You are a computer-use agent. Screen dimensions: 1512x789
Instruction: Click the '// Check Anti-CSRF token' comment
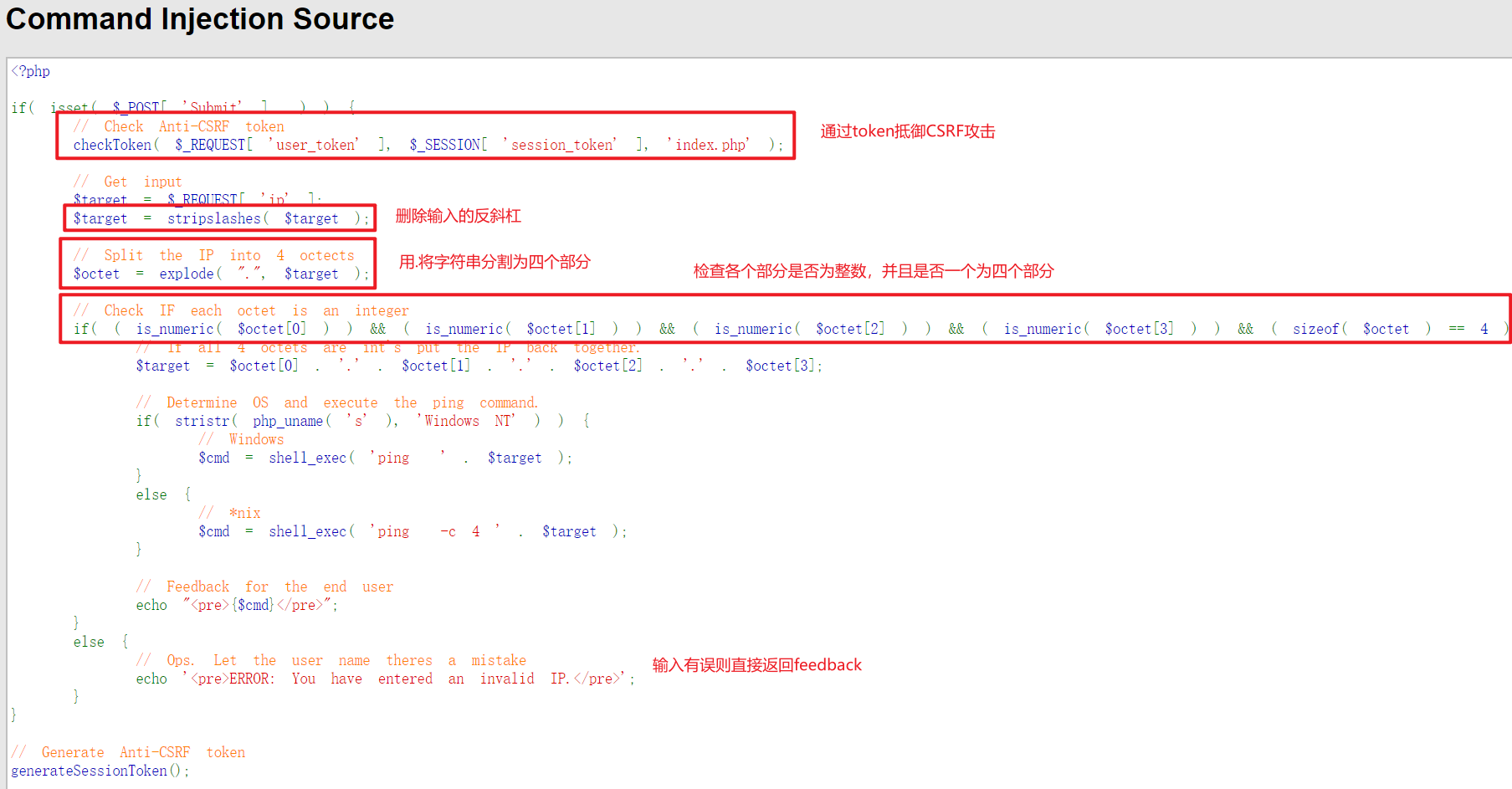179,126
